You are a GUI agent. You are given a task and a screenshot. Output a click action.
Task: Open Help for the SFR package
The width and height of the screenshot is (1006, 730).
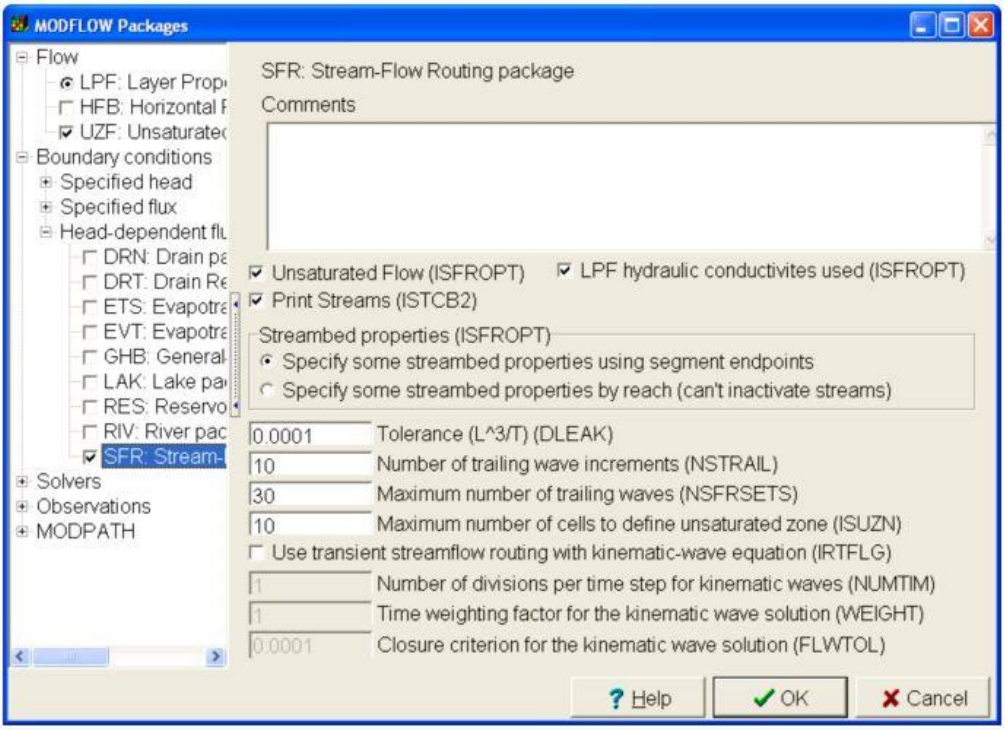(638, 698)
